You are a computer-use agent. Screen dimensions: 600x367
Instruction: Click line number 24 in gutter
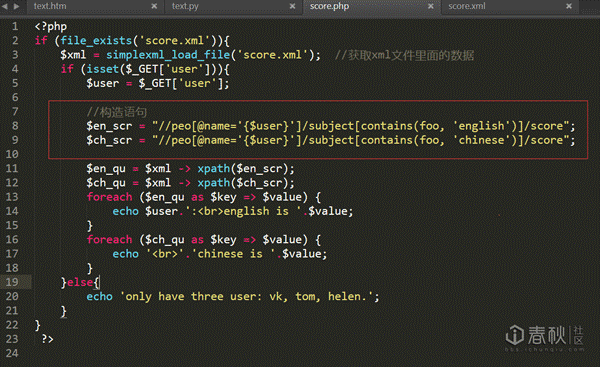12,353
